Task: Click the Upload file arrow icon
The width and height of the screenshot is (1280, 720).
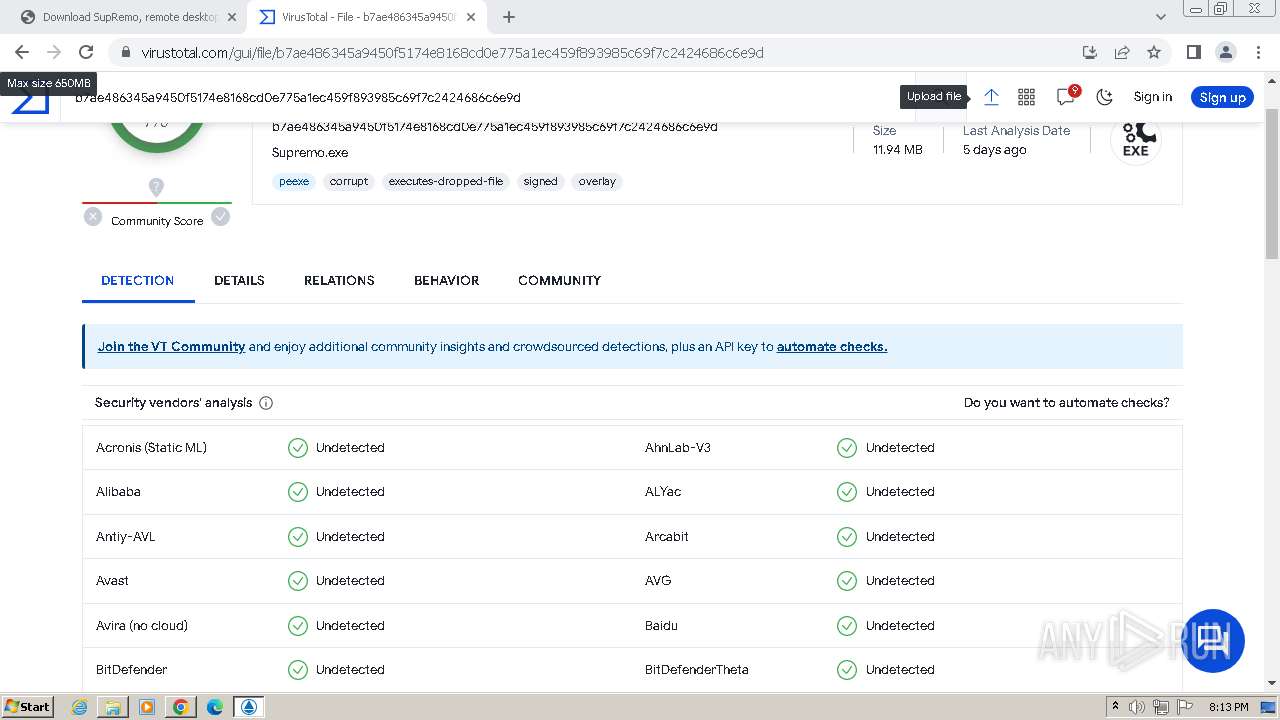Action: tap(991, 97)
